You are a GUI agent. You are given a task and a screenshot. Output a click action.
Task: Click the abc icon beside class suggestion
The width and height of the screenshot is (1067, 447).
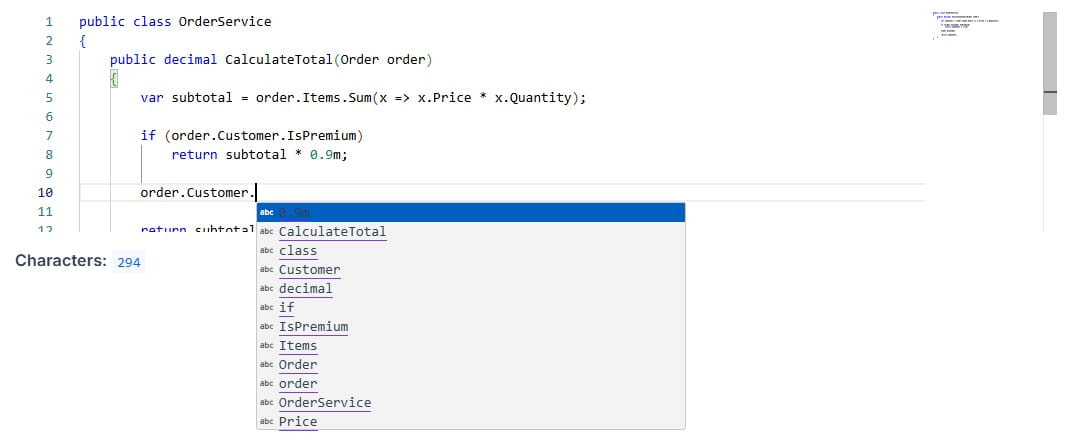[266, 250]
